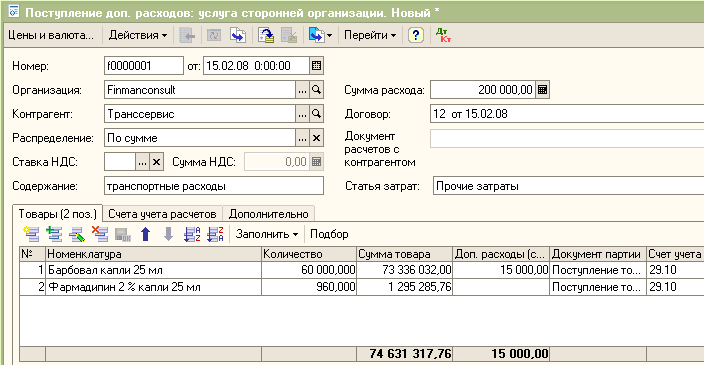The height and width of the screenshot is (365, 704).
Task: Click Документ партии cell in Фармадипин row
Action: [598, 287]
